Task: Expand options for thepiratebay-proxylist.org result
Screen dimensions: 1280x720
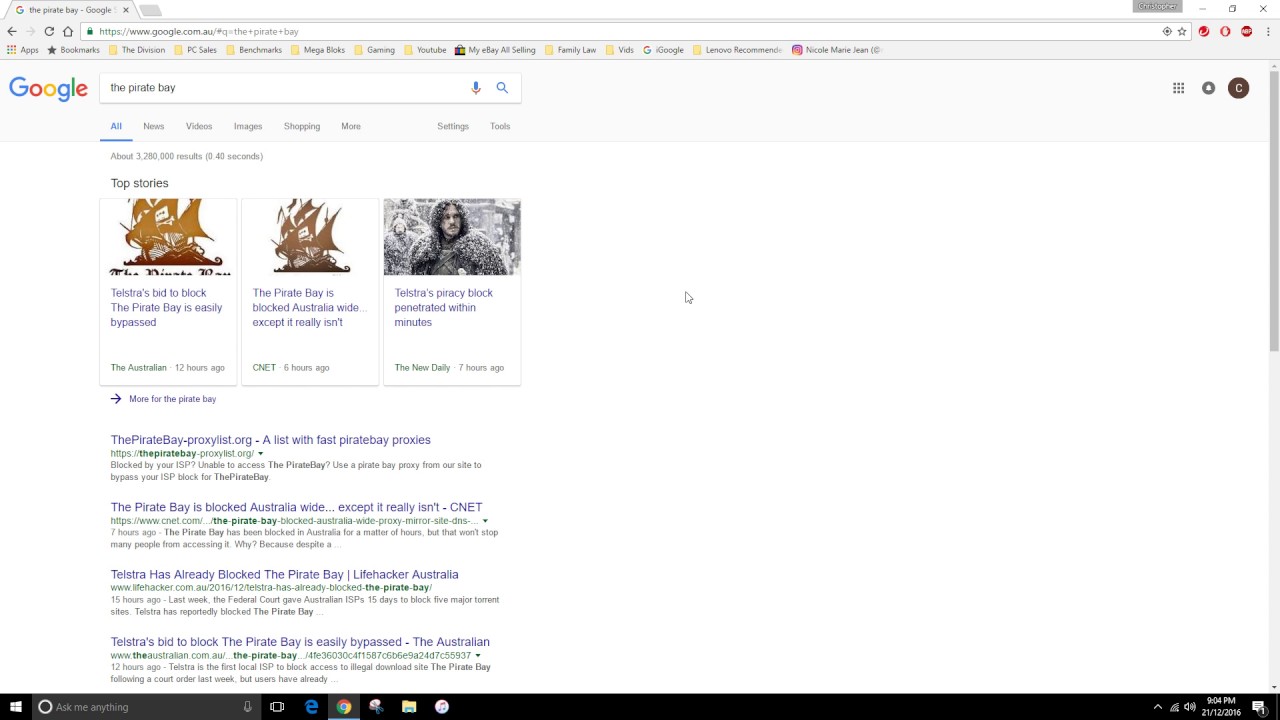Action: 260,454
